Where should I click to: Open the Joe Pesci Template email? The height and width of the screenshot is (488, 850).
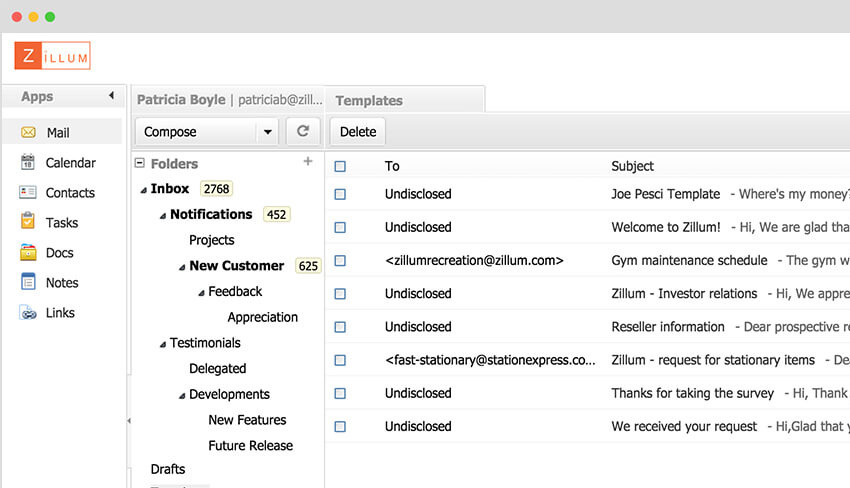click(588, 194)
